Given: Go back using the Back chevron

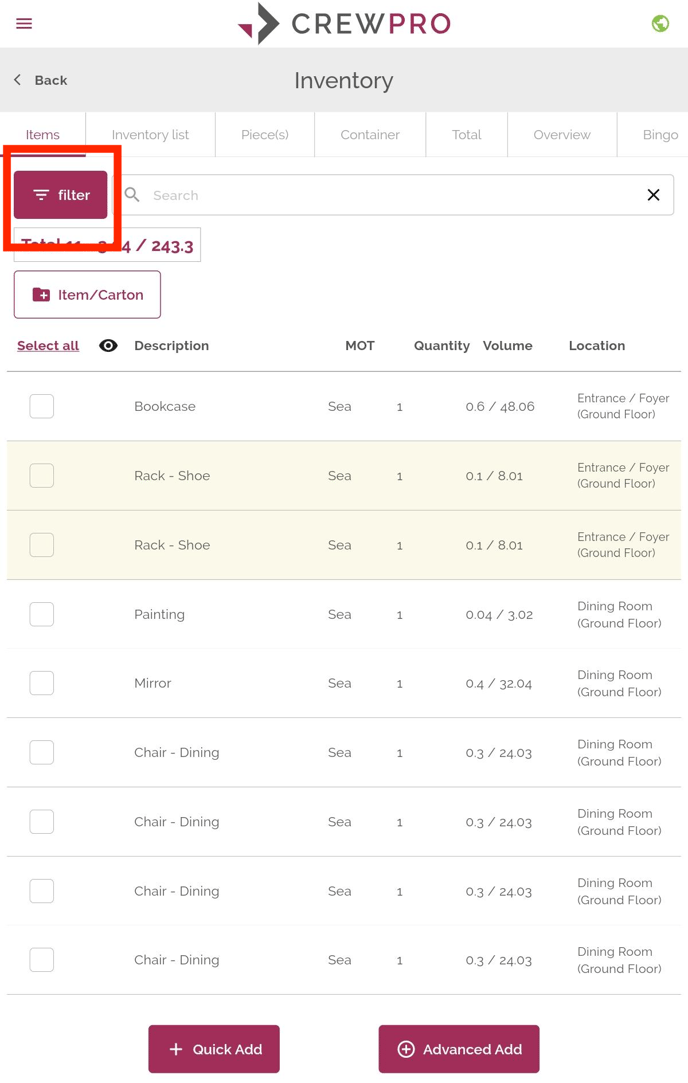Looking at the screenshot, I should tap(18, 80).
